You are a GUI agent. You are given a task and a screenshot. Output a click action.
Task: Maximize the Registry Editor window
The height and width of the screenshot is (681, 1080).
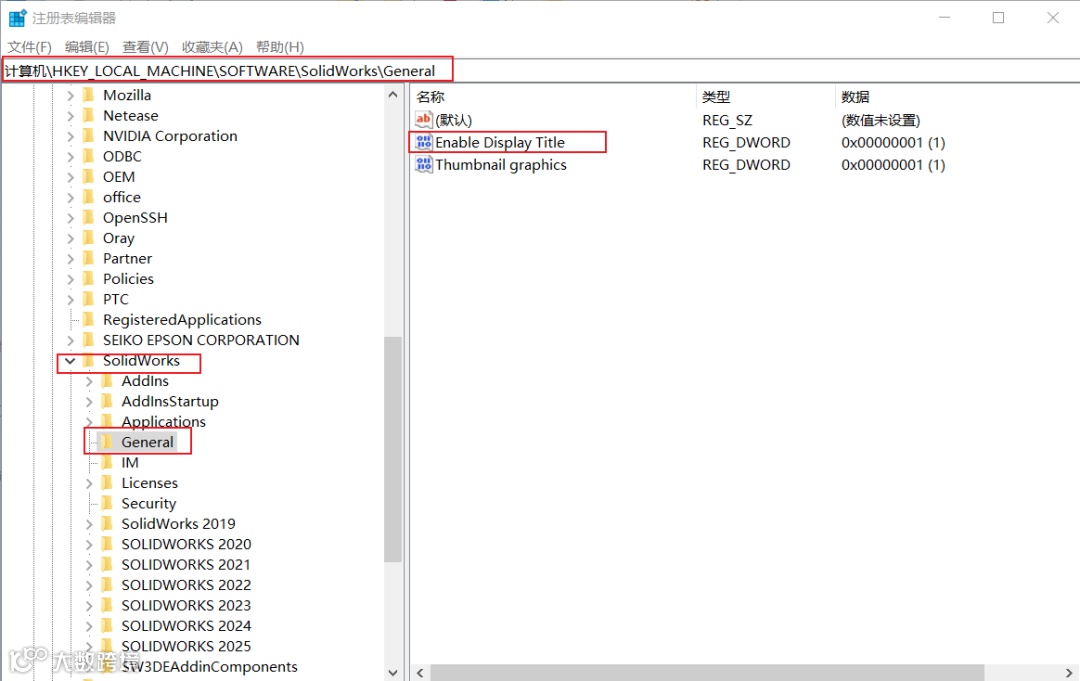[x=998, y=18]
